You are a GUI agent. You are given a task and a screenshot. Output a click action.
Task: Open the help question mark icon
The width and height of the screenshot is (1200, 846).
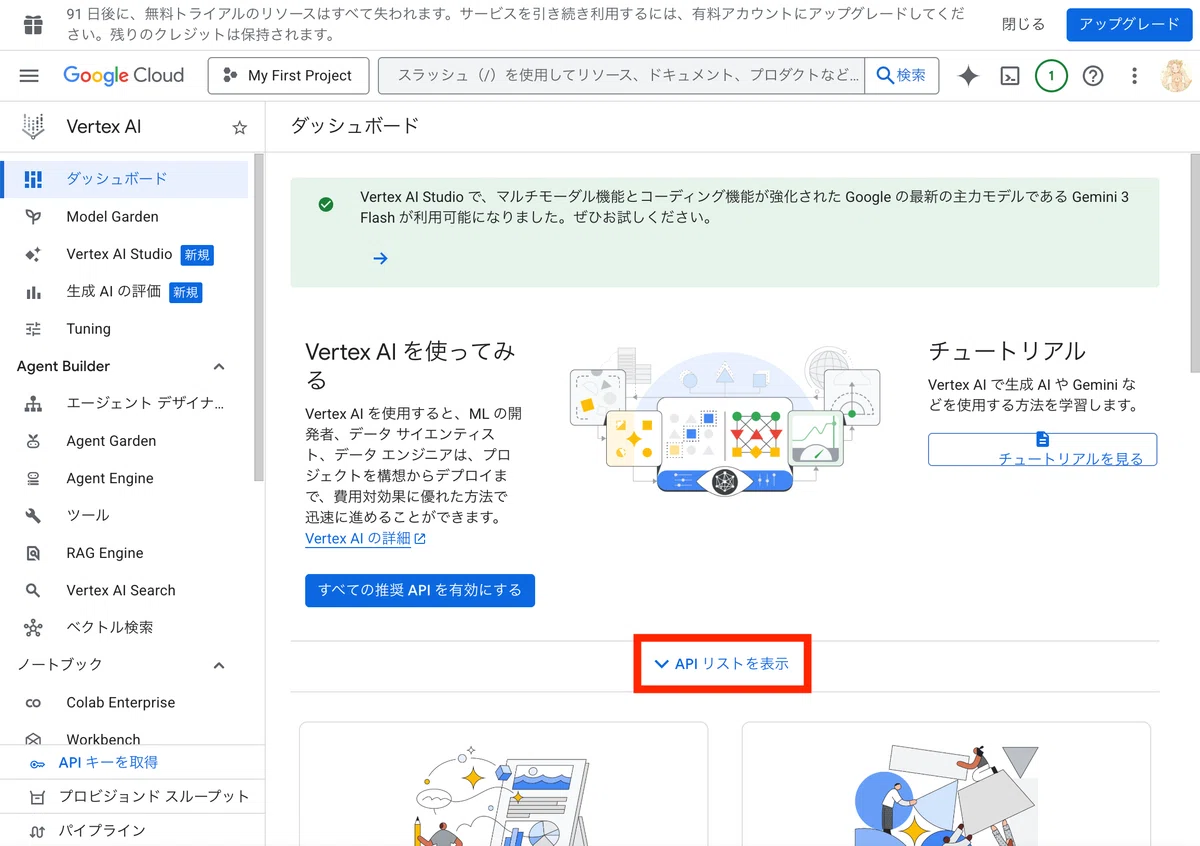(x=1093, y=76)
